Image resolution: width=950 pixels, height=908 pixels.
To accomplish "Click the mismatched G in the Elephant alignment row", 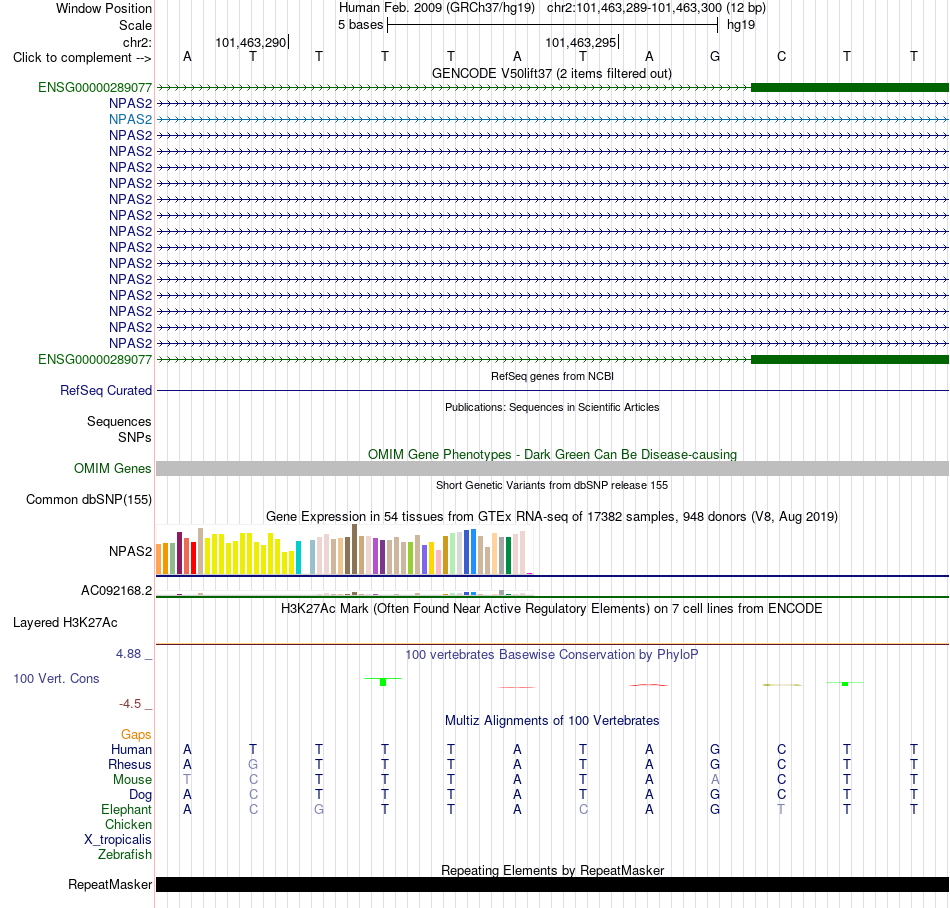I will 319,809.
